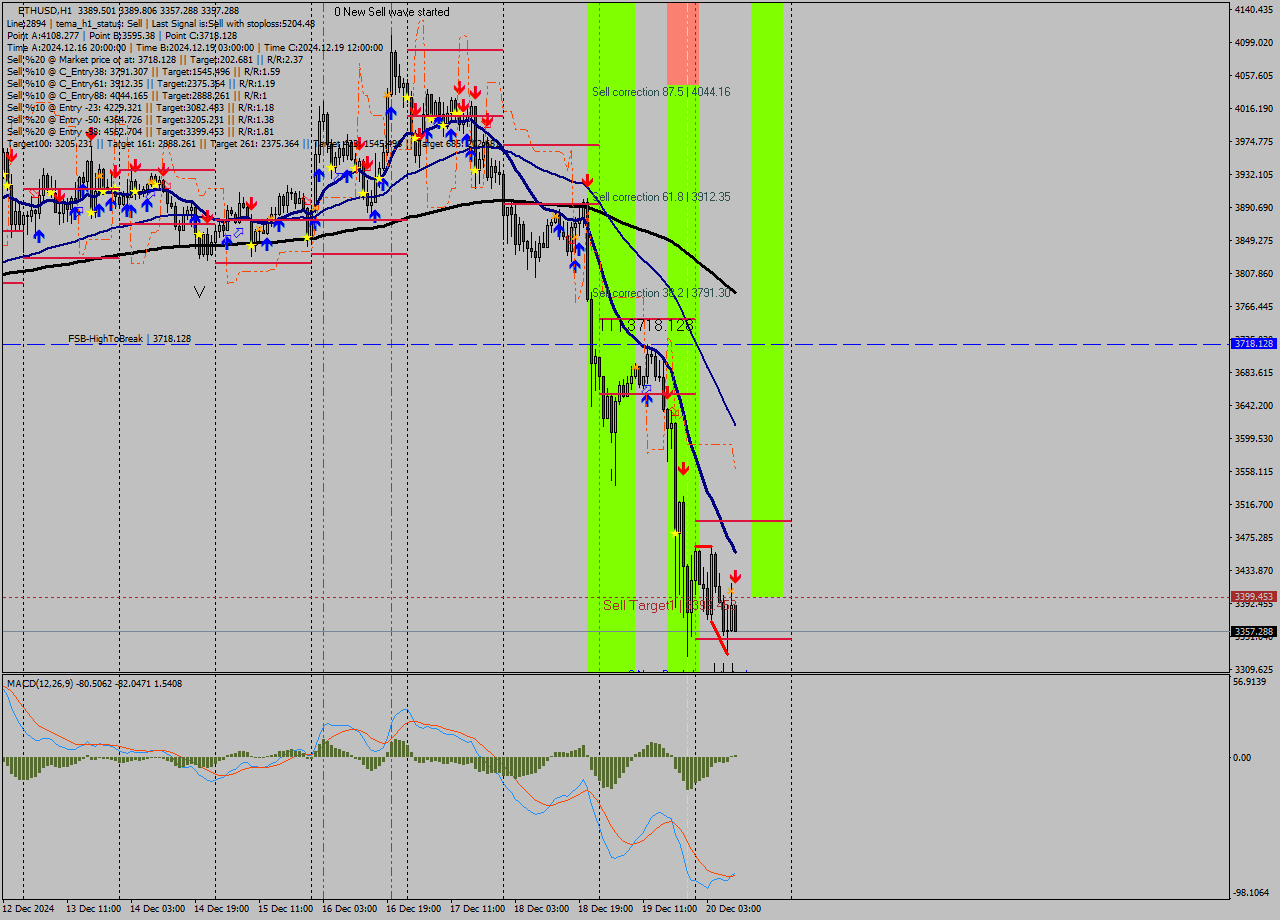Click the 'Sell correction 61.8 | 3912.35' label

(661, 197)
